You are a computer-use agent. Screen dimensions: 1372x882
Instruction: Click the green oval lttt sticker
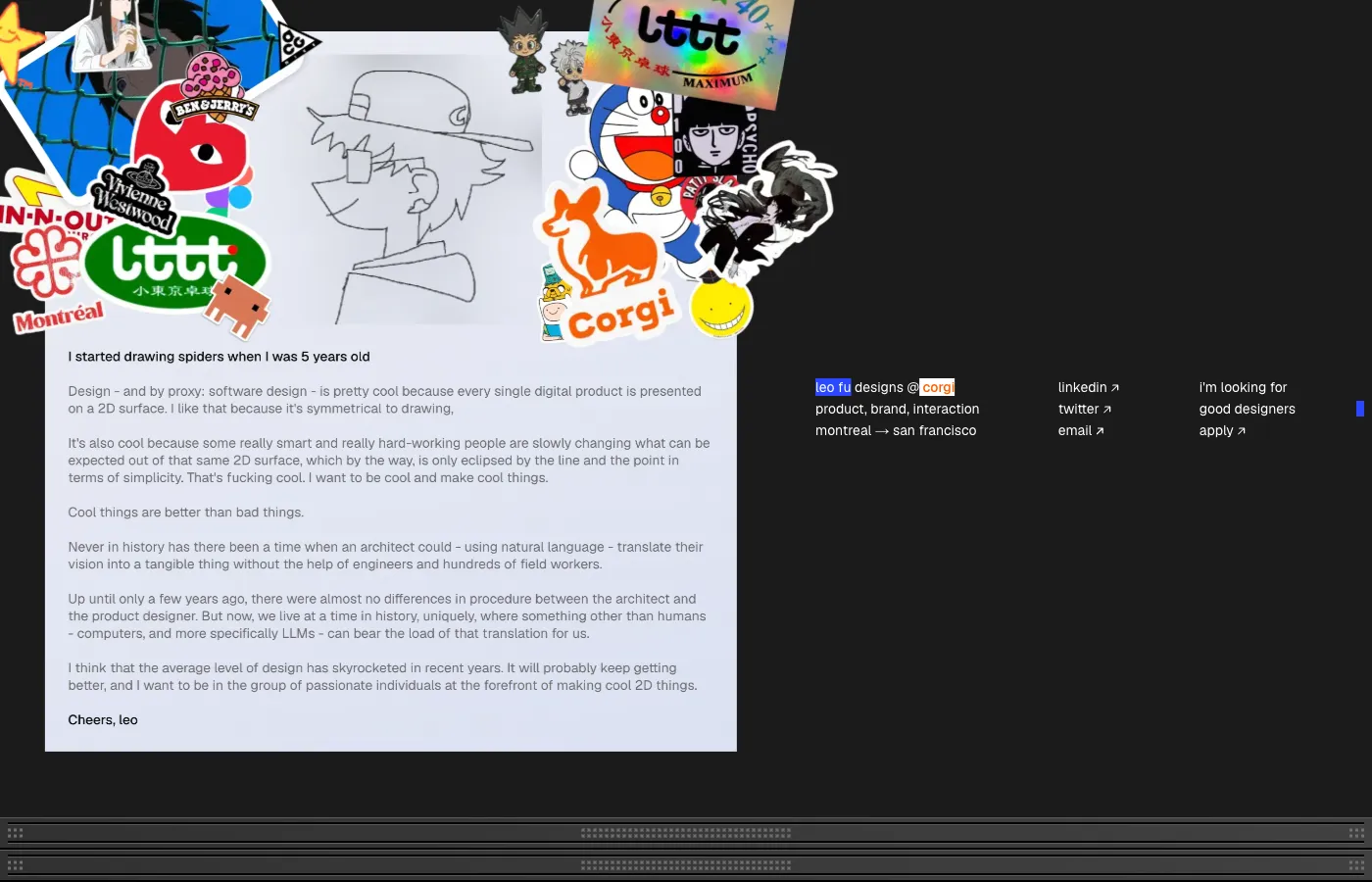pos(174,262)
